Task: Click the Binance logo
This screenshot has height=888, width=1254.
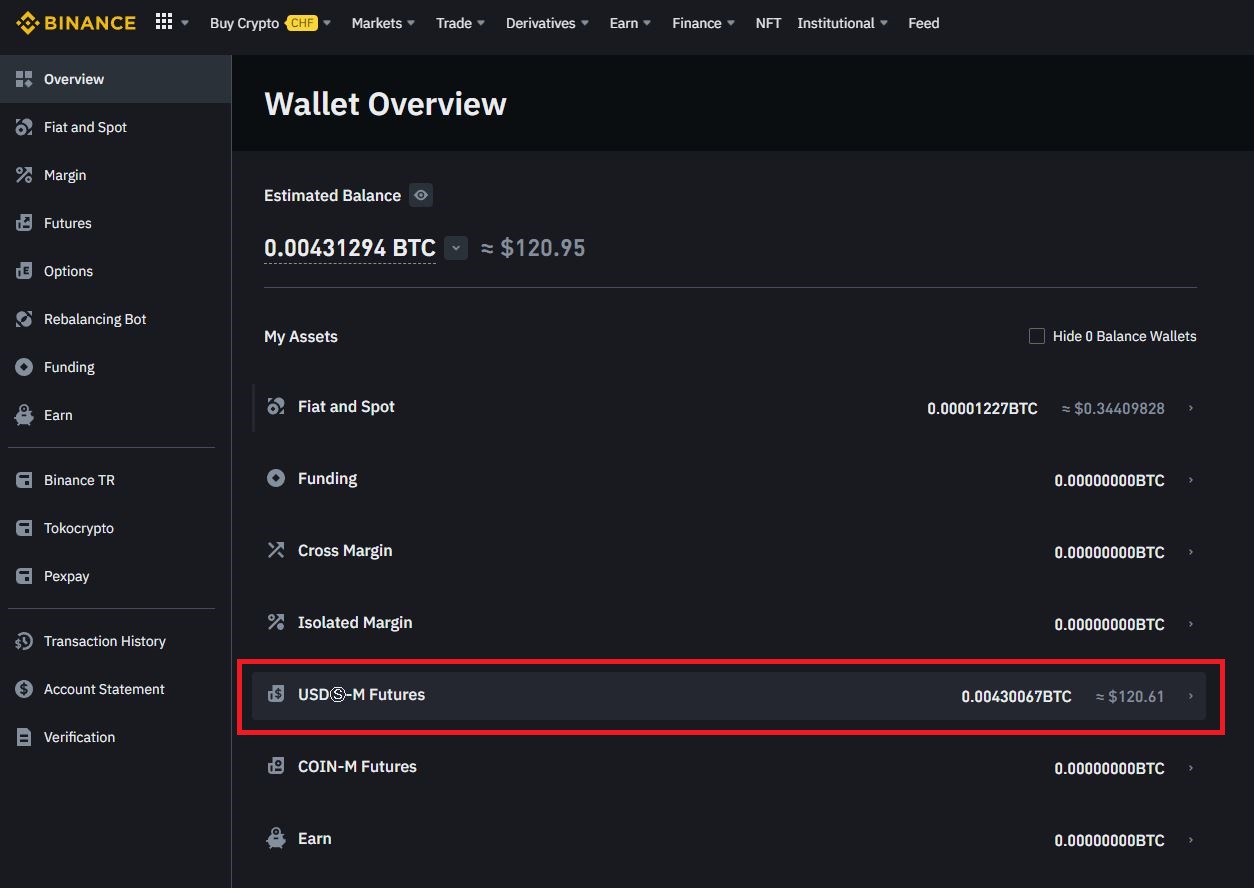Action: [x=76, y=23]
